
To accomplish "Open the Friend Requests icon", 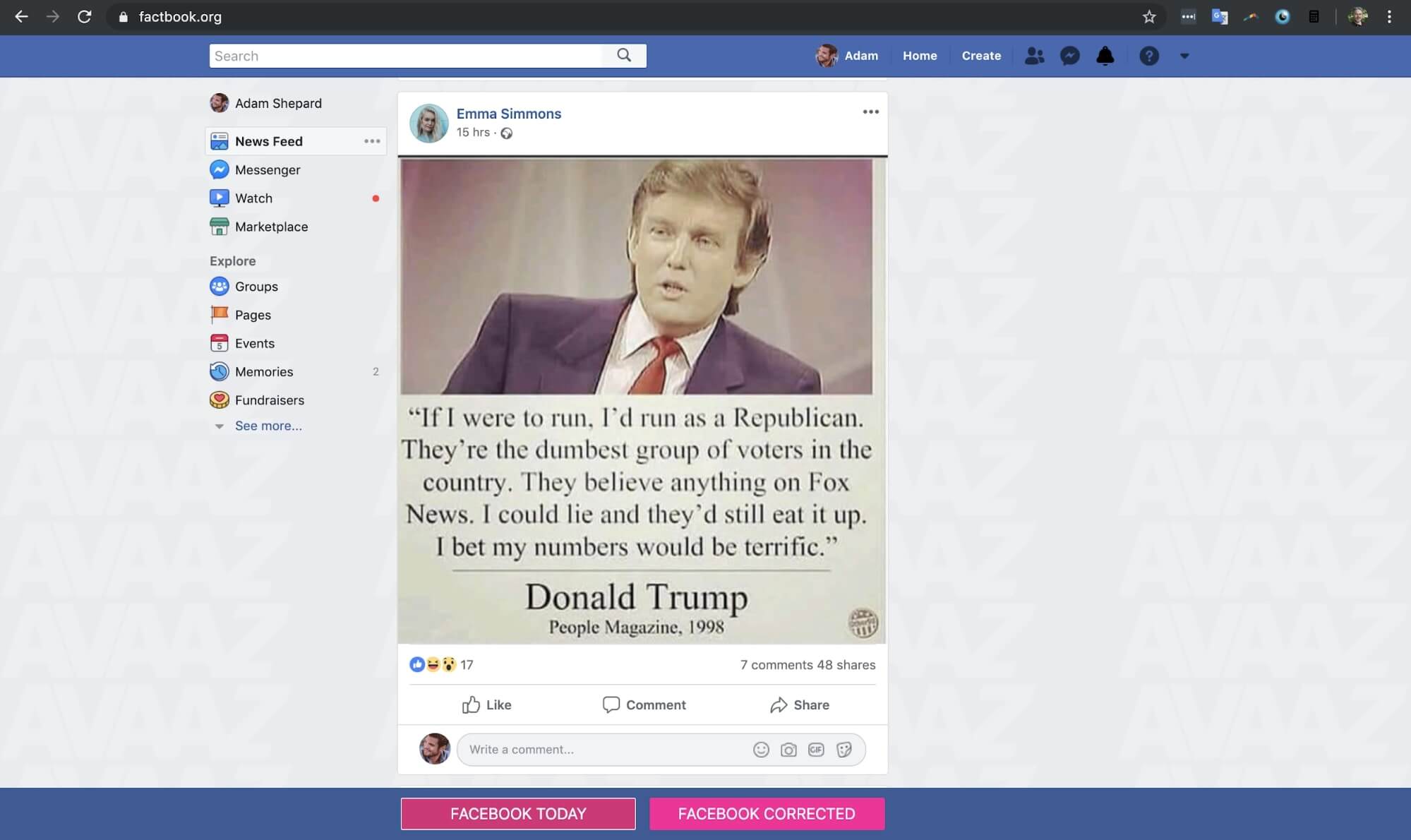I will (1034, 56).
